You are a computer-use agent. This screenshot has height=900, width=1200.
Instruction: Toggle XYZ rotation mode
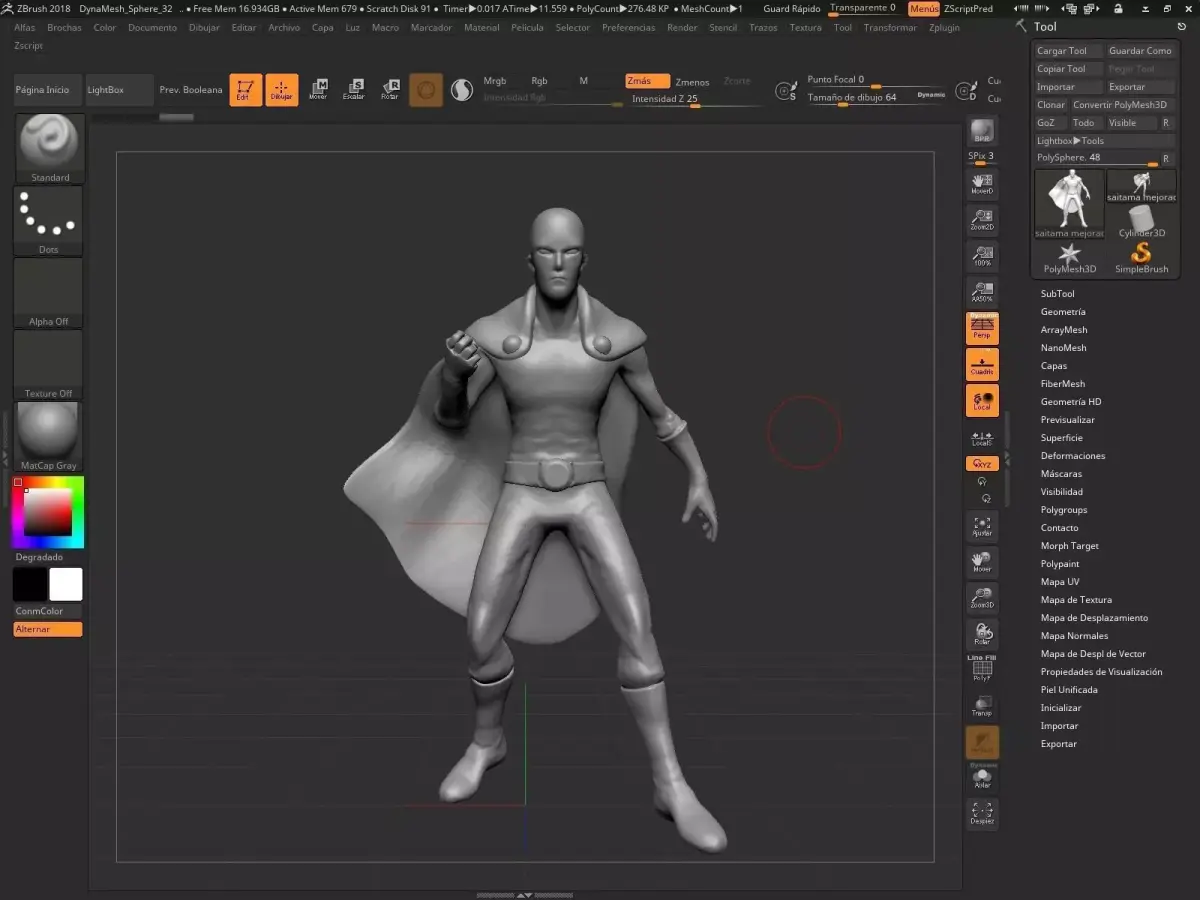click(x=982, y=464)
